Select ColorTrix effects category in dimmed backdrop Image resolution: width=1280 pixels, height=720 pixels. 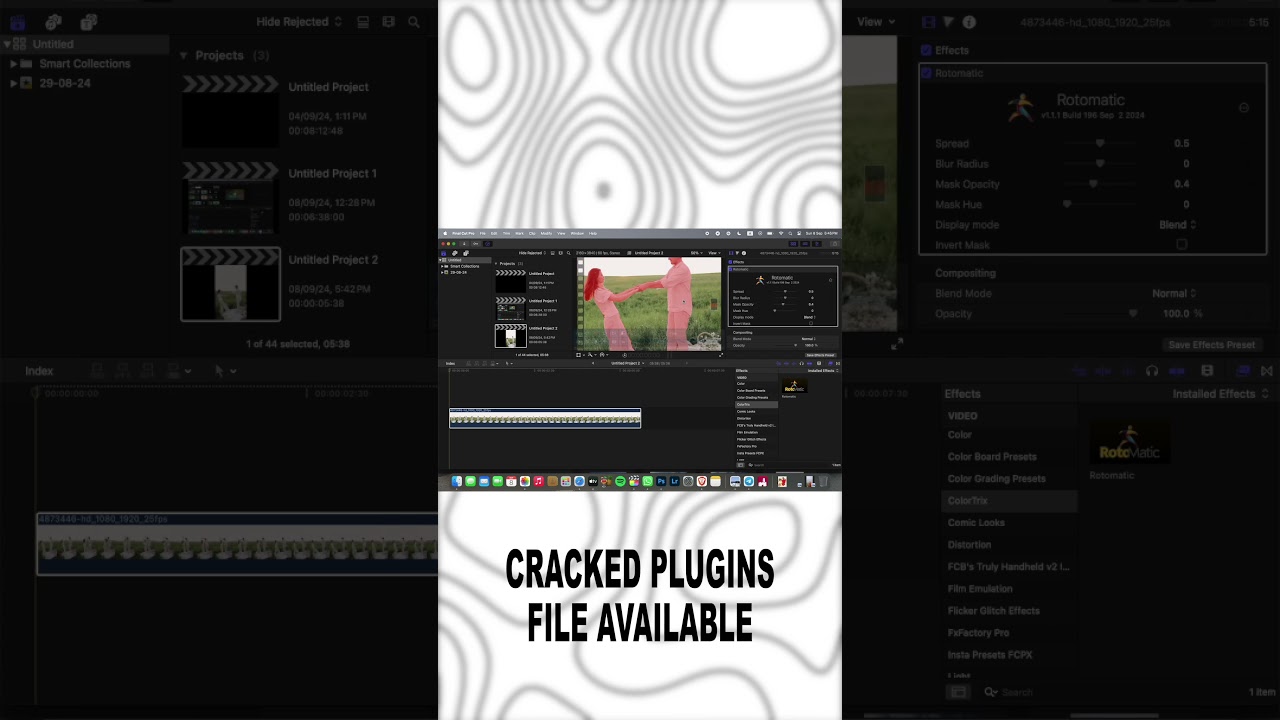point(1009,500)
